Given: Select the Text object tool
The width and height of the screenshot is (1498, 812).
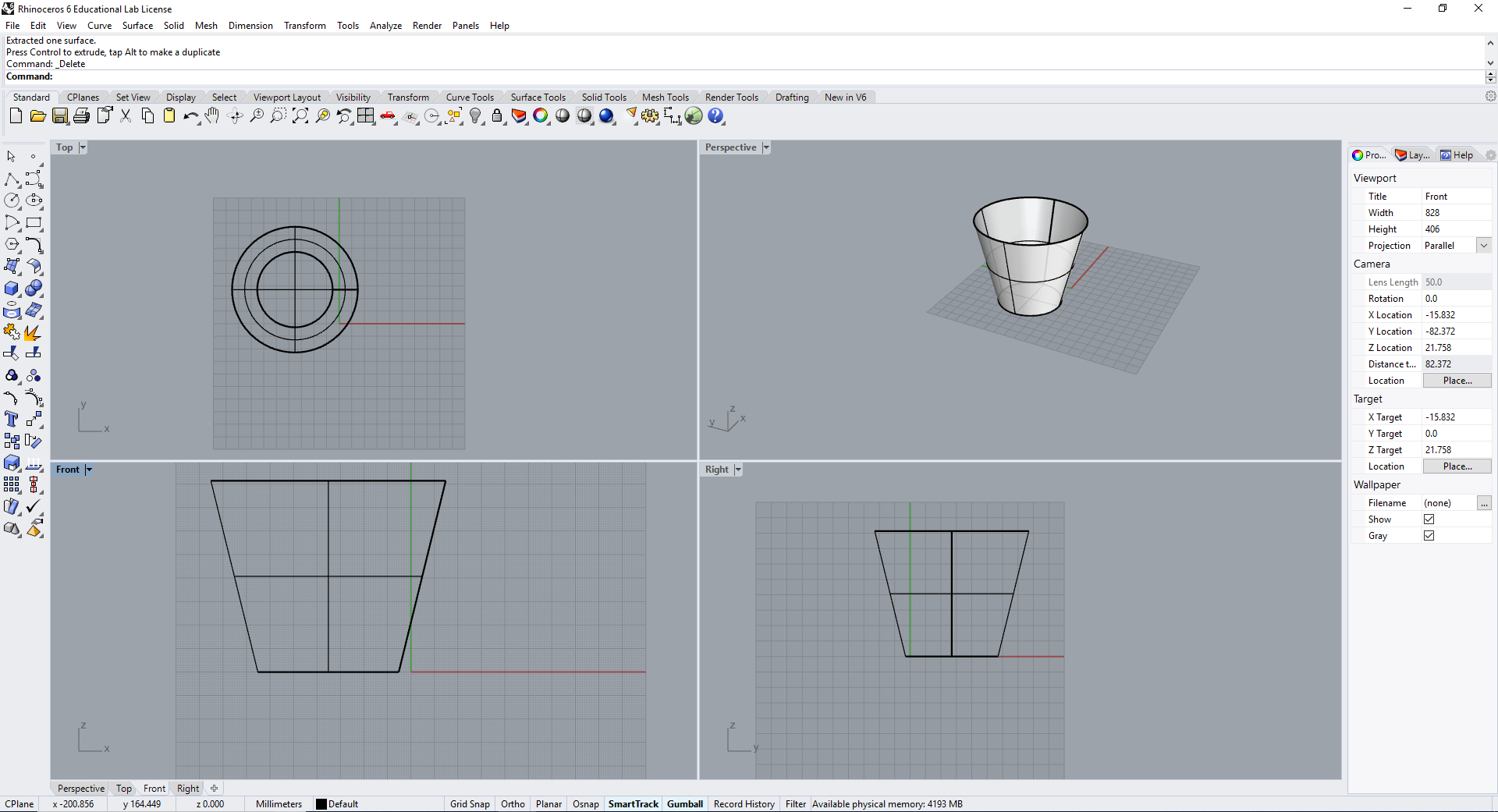Looking at the screenshot, I should (12, 420).
